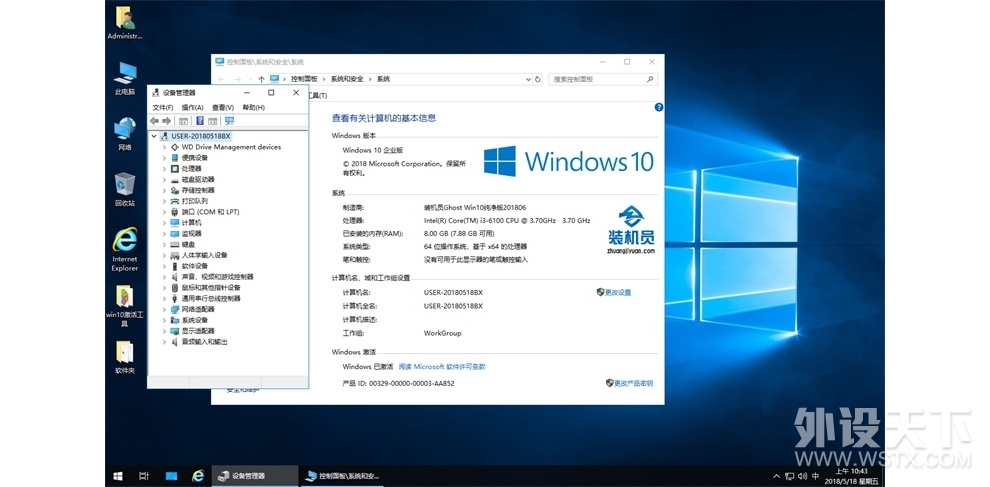Expand the 处理器 node

[x=165, y=169]
